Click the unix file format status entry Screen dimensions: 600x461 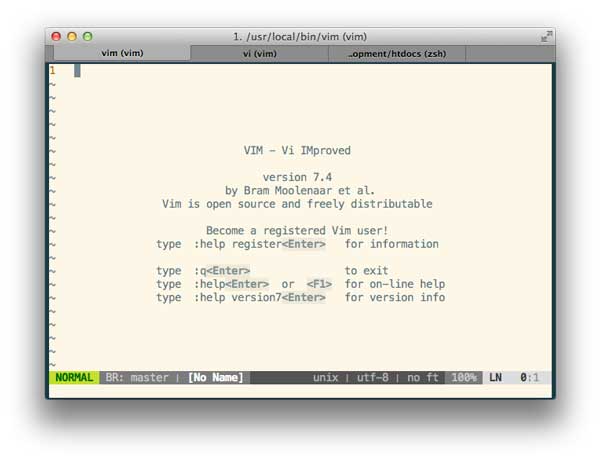coord(326,378)
